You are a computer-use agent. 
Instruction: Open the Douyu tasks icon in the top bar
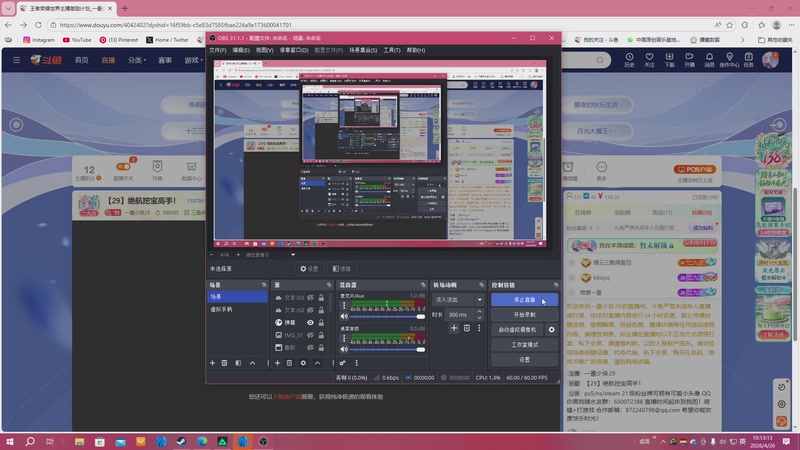click(x=748, y=60)
